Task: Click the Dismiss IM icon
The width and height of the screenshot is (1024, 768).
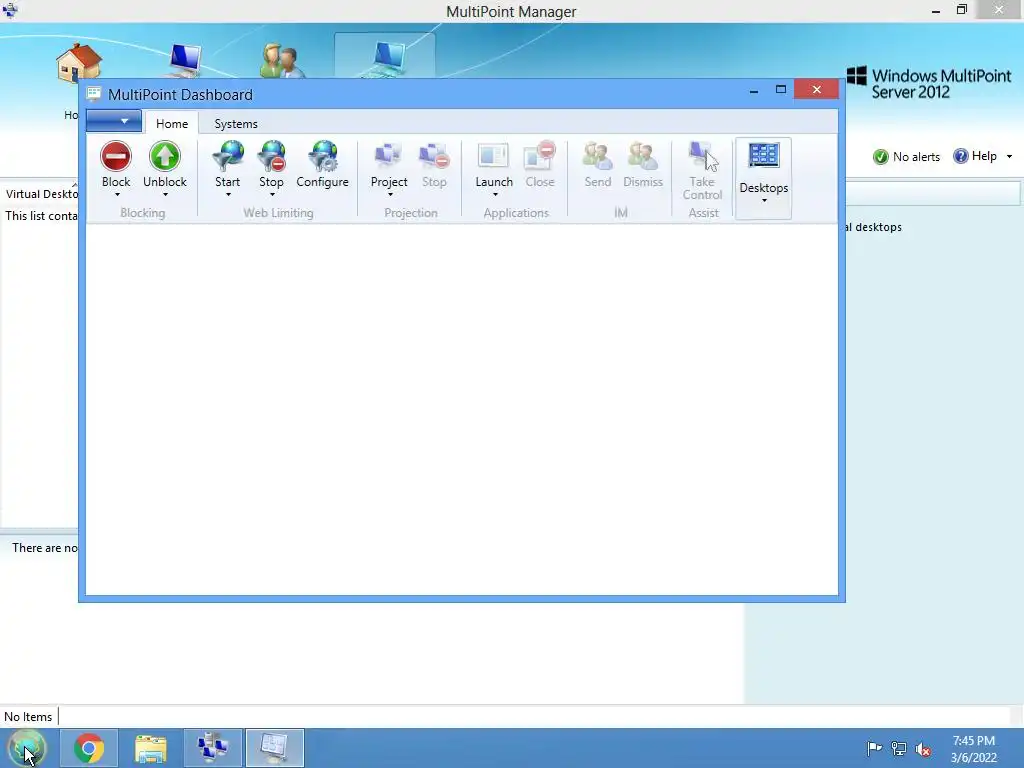Action: coord(643,157)
